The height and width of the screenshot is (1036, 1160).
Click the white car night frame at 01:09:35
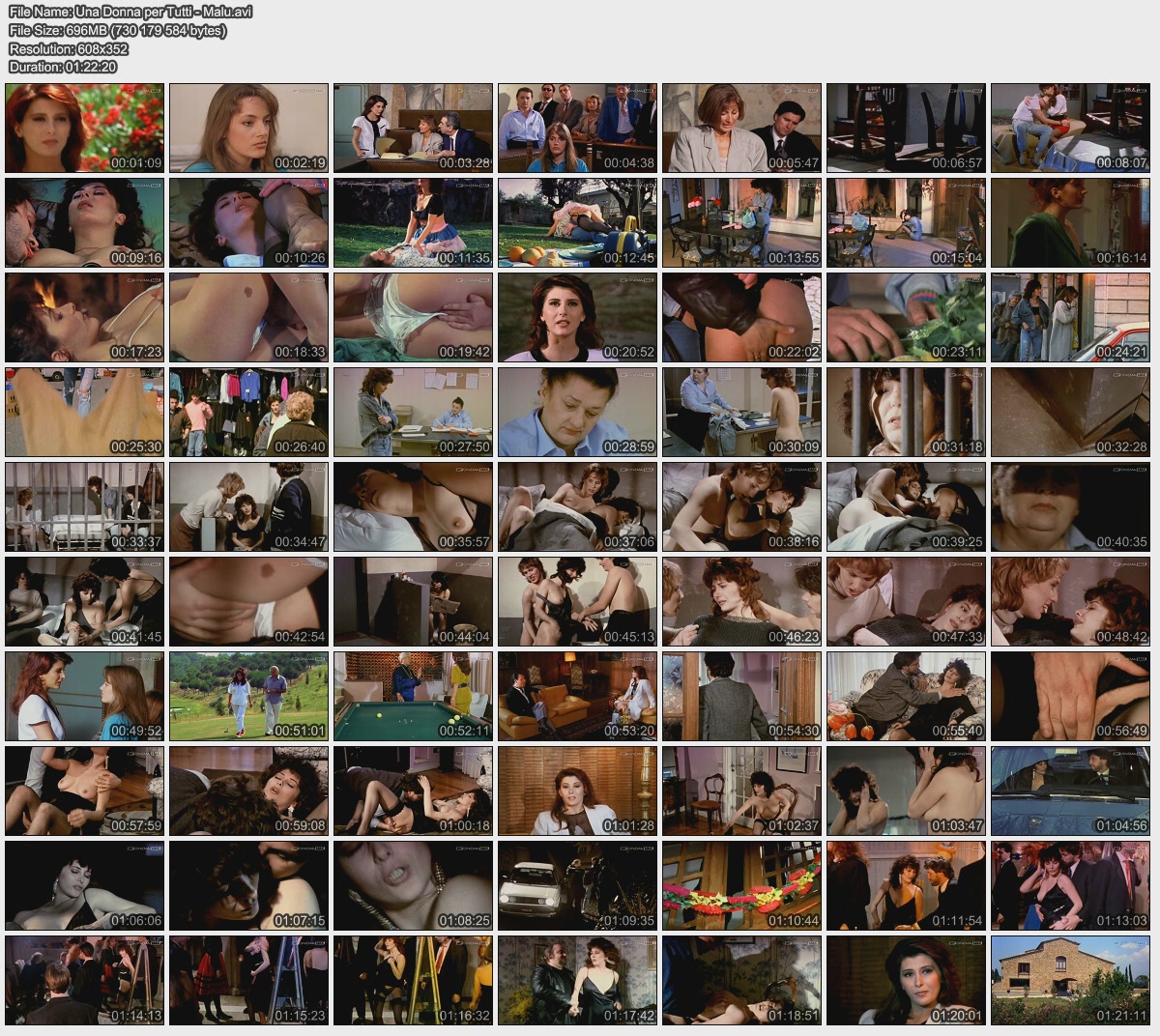pyautogui.click(x=577, y=885)
